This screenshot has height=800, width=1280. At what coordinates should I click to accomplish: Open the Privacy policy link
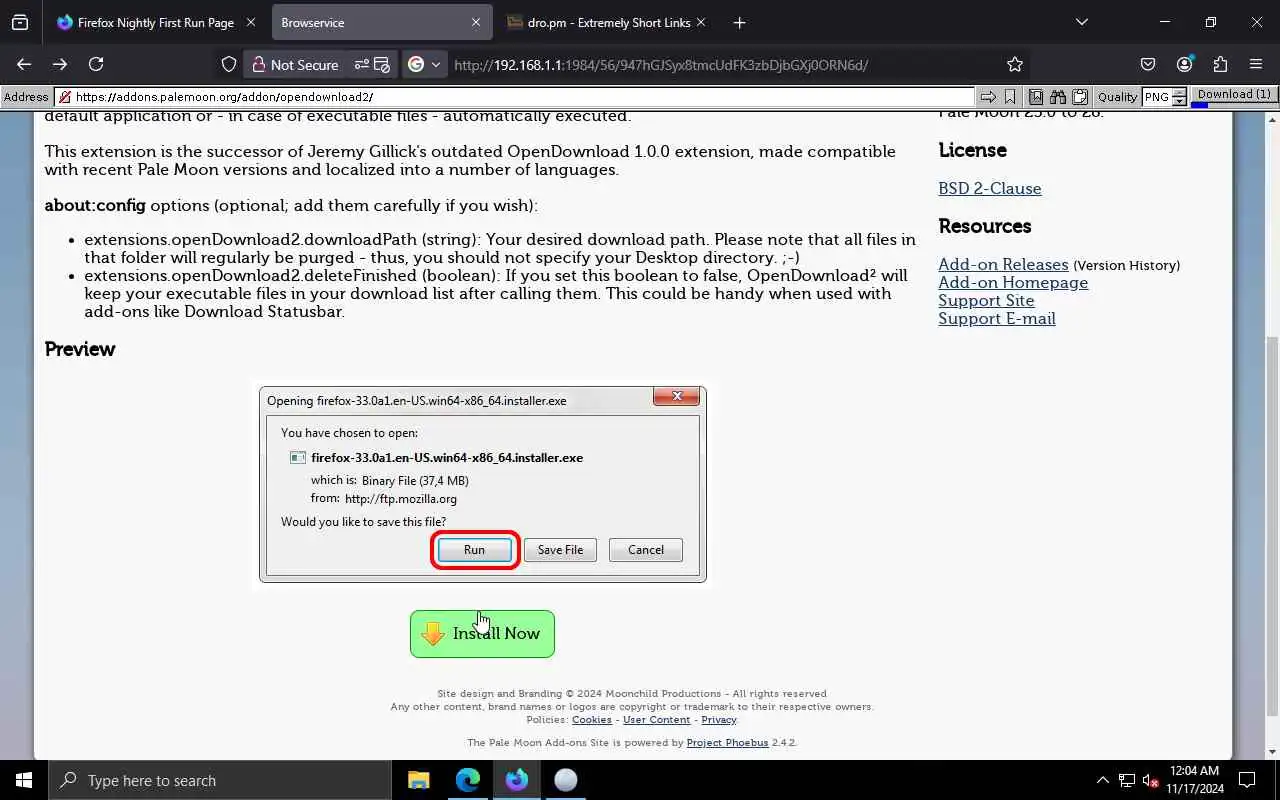(x=719, y=720)
